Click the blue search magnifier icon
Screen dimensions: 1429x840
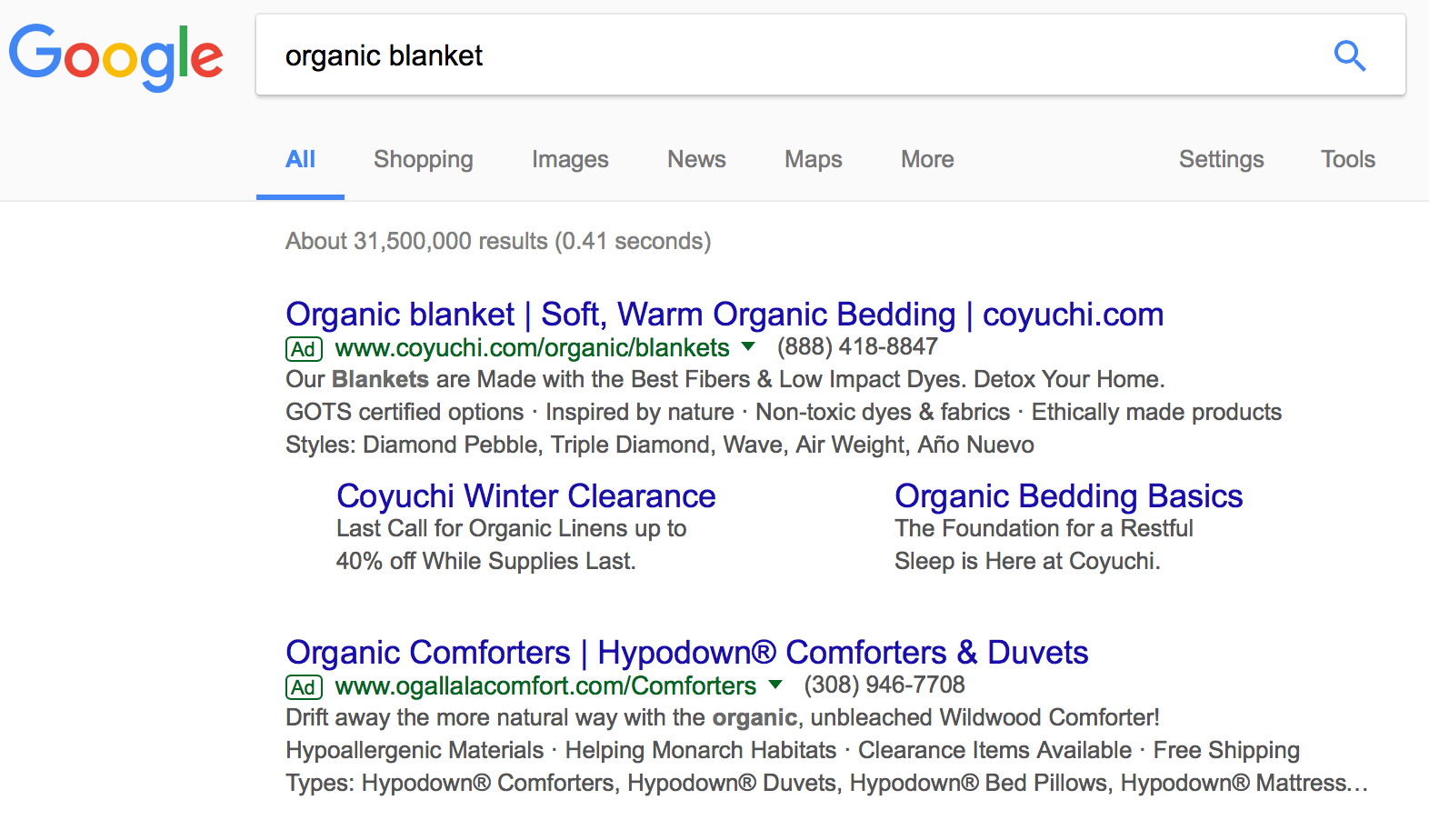pos(1350,56)
